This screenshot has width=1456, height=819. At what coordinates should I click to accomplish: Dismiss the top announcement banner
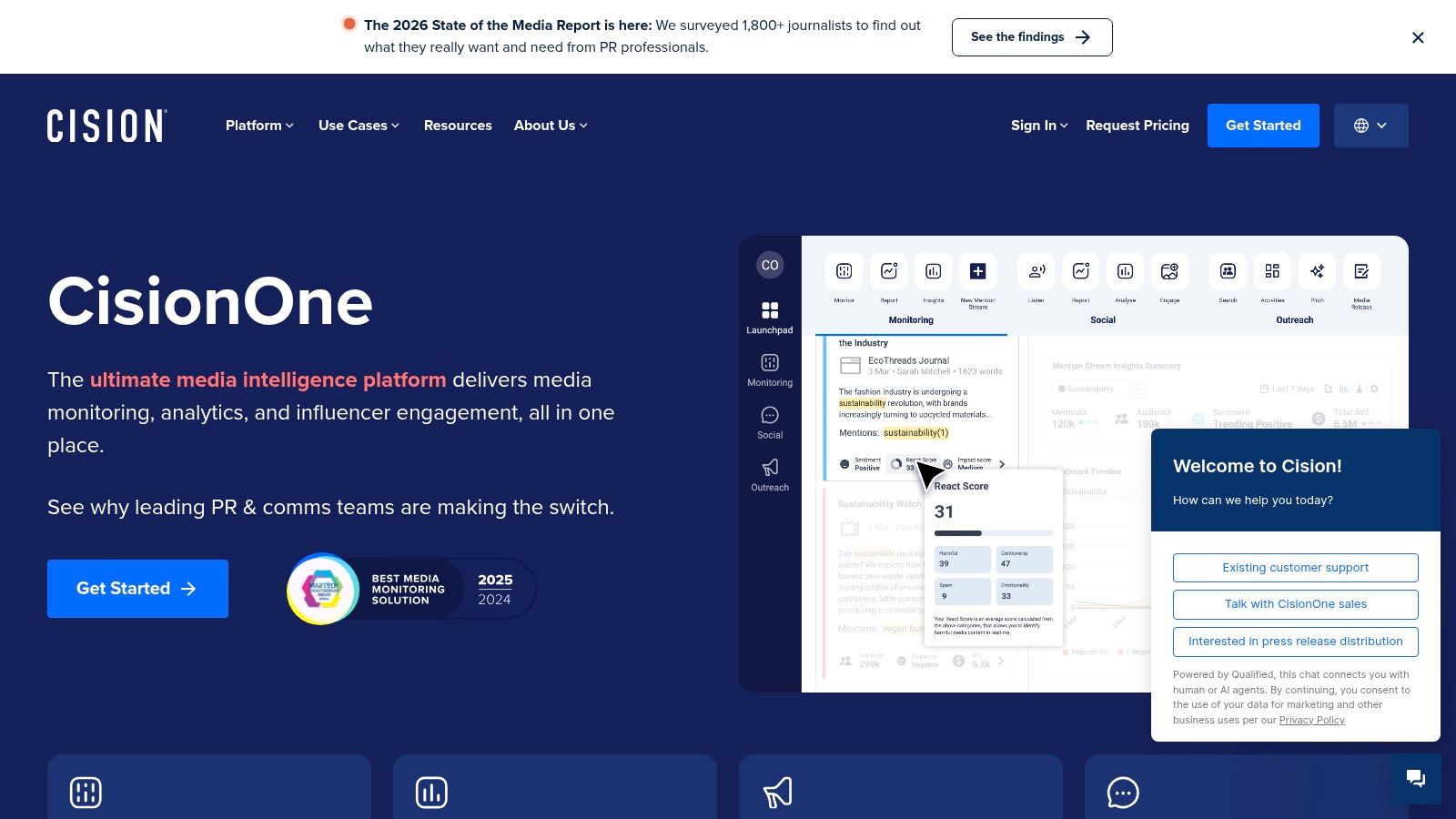(x=1418, y=37)
